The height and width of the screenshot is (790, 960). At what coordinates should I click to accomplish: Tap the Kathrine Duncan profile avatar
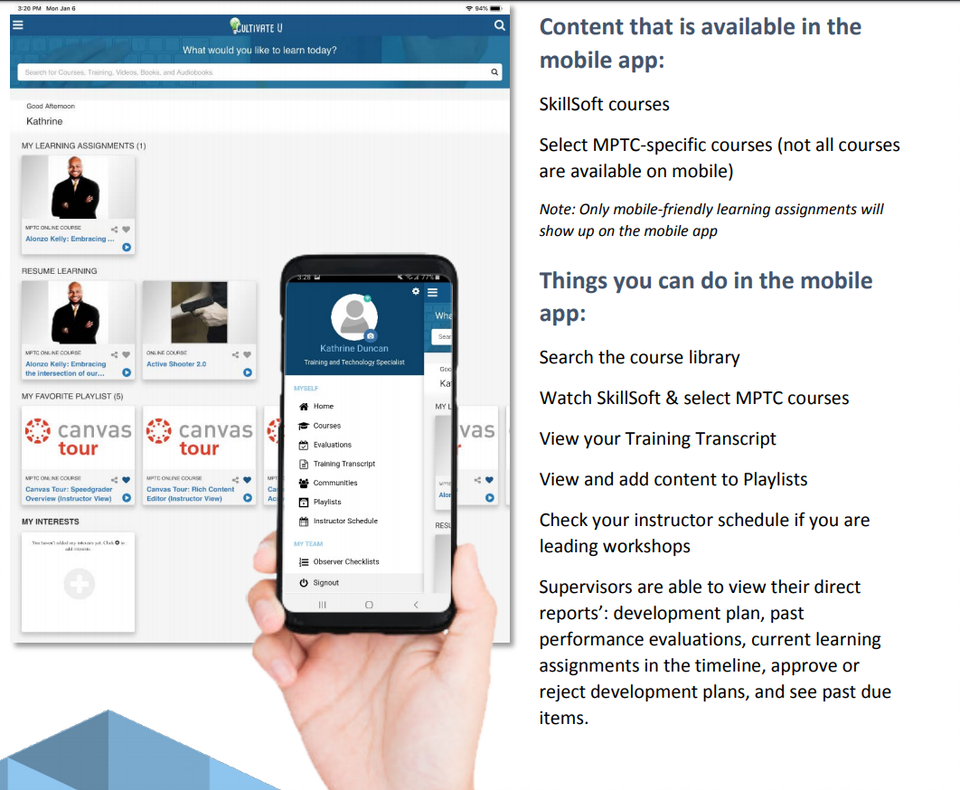click(354, 317)
